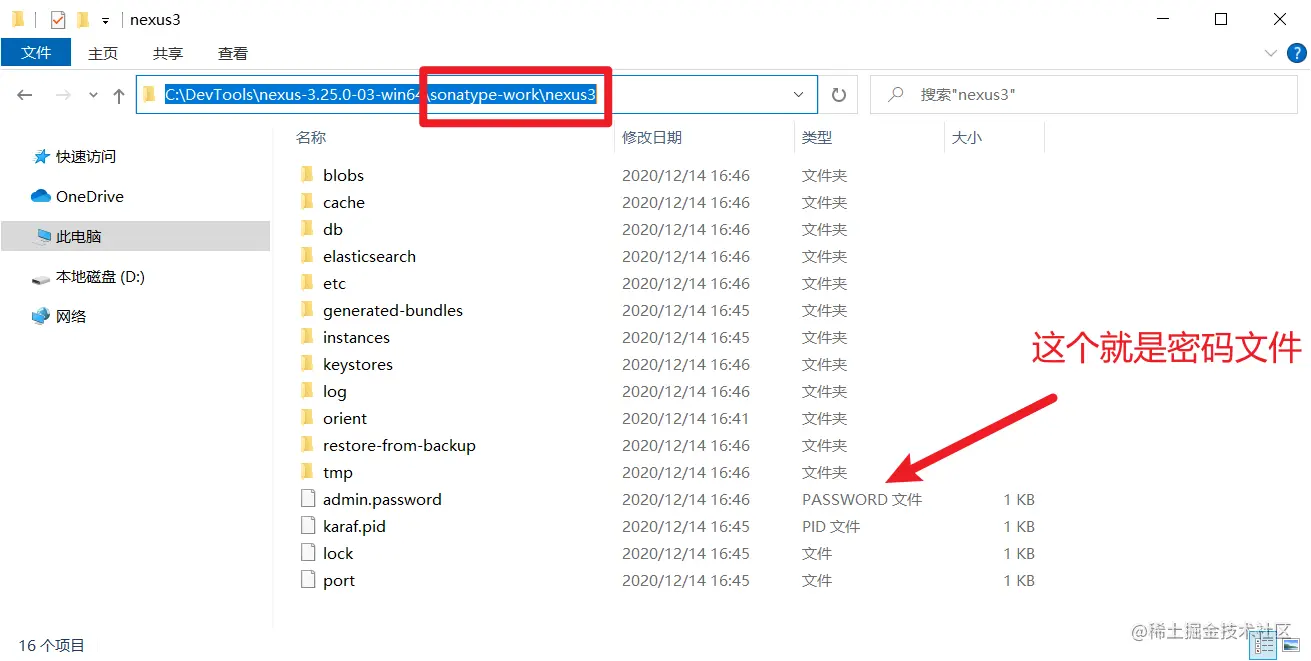Click the address bar path field
This screenshot has height=661, width=1311.
click(x=476, y=95)
